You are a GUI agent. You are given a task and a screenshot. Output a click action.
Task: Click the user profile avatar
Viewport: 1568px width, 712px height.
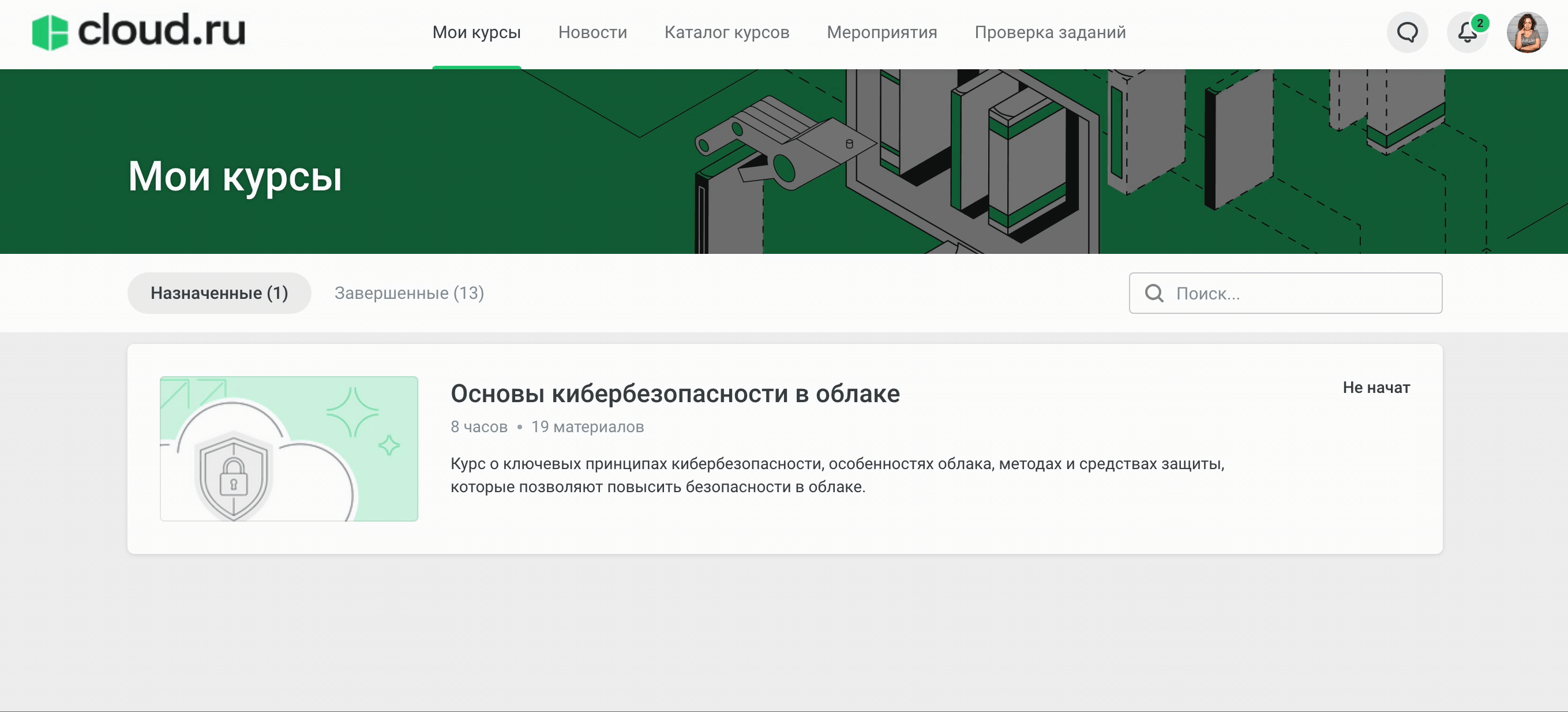click(1526, 32)
